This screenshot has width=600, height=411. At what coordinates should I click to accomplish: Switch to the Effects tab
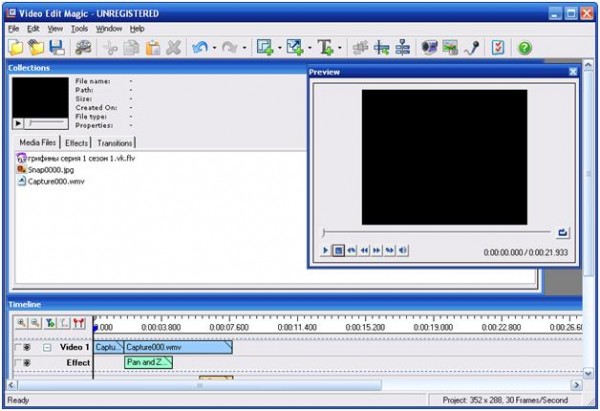(76, 143)
